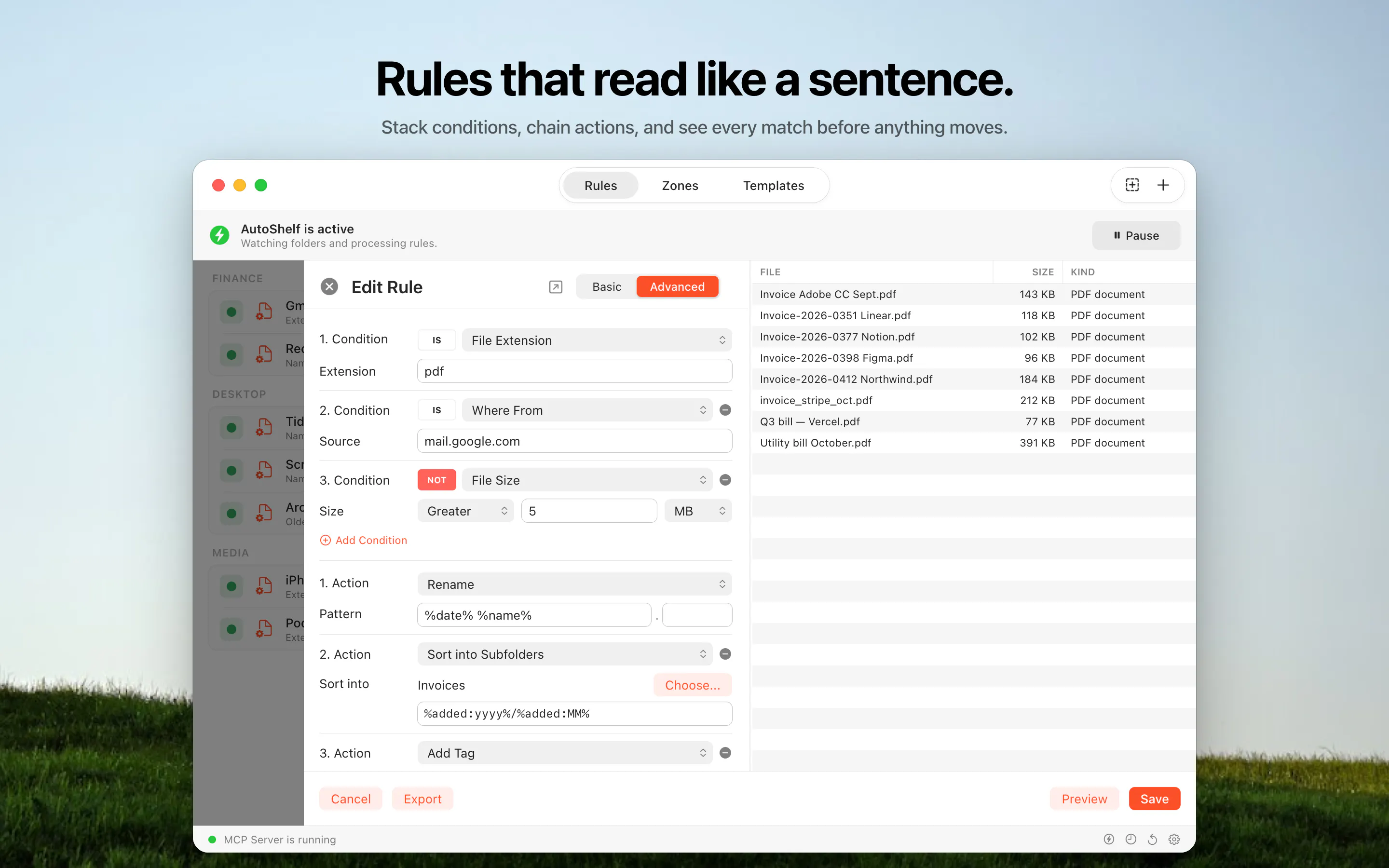
Task: Open the Greater comparison dropdown
Action: [x=465, y=511]
